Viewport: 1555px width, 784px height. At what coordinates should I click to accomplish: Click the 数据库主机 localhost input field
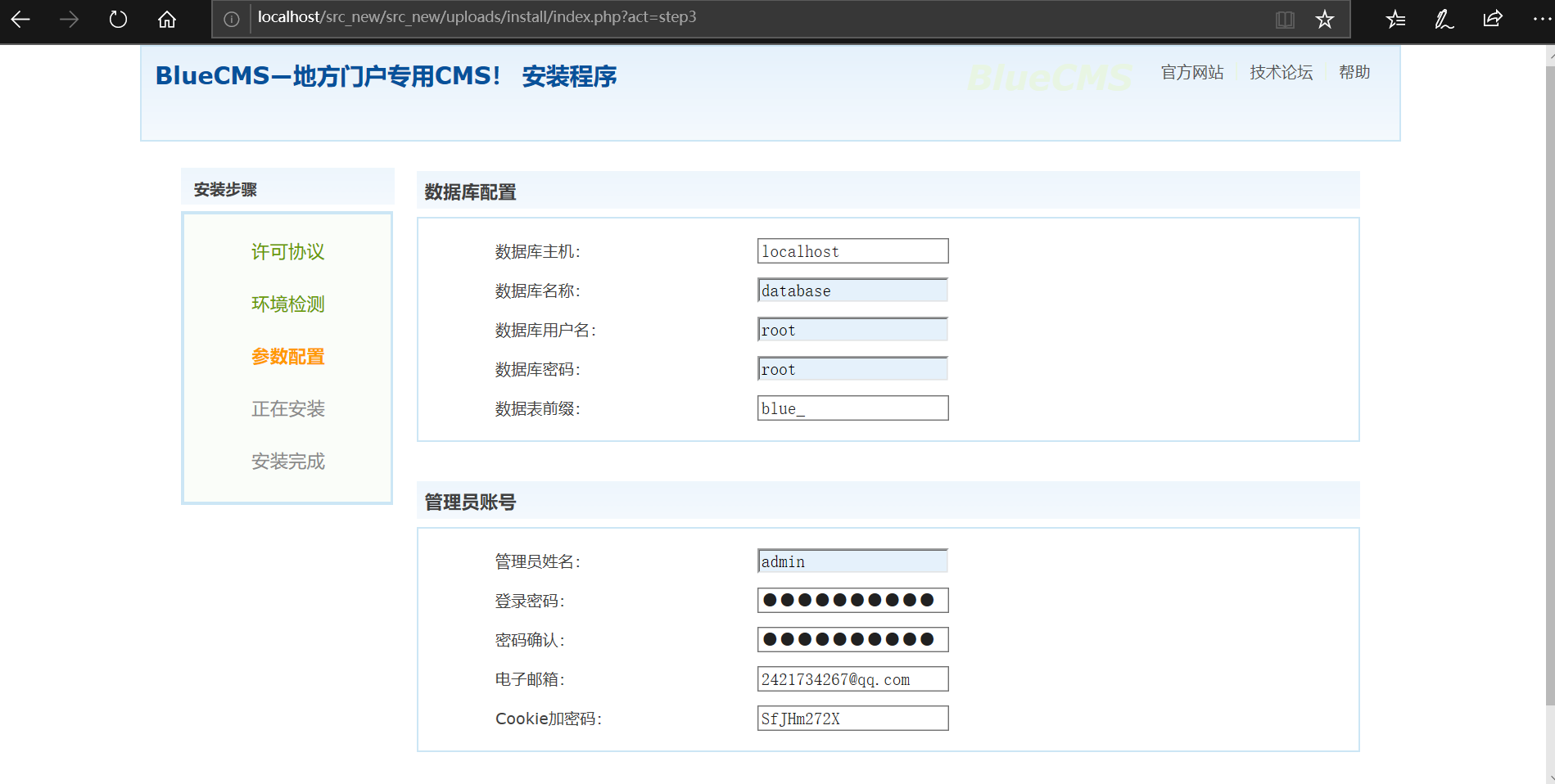click(x=852, y=250)
